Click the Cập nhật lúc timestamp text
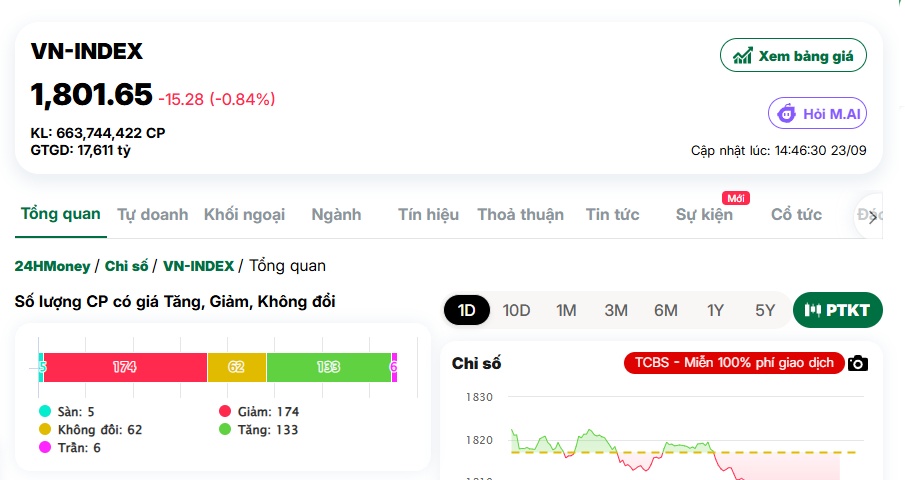Screen dimensions: 905x480 779,151
